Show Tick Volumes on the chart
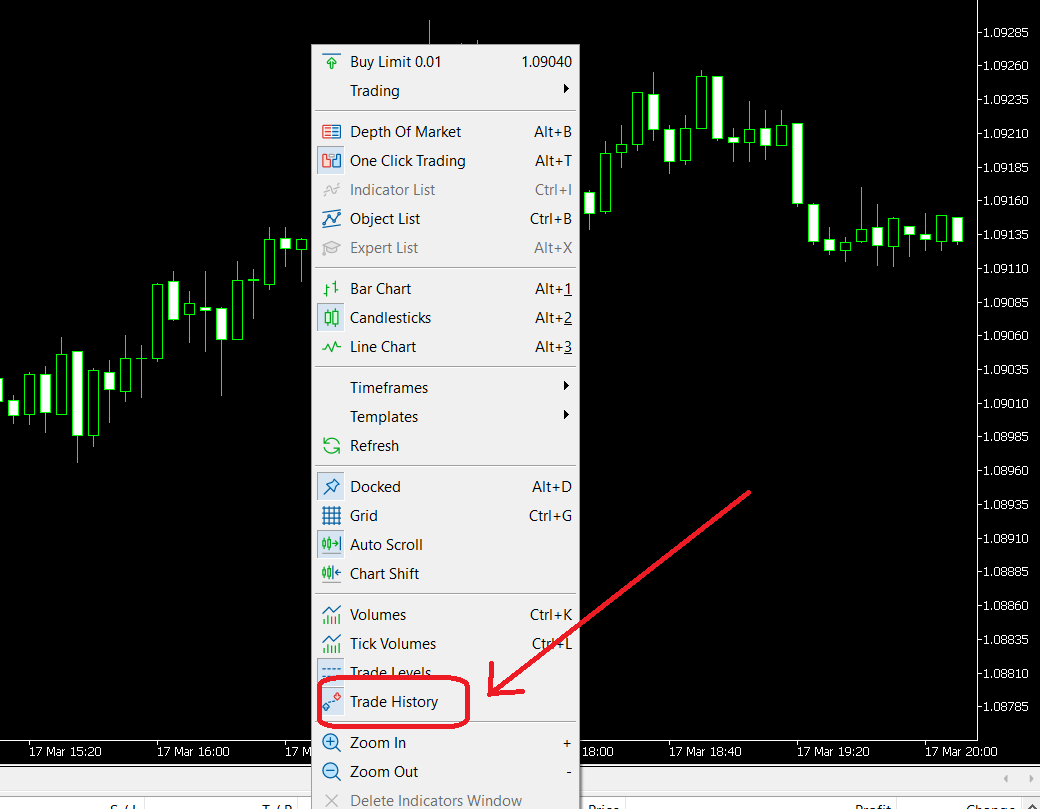This screenshot has width=1040, height=809. pyautogui.click(x=392, y=644)
